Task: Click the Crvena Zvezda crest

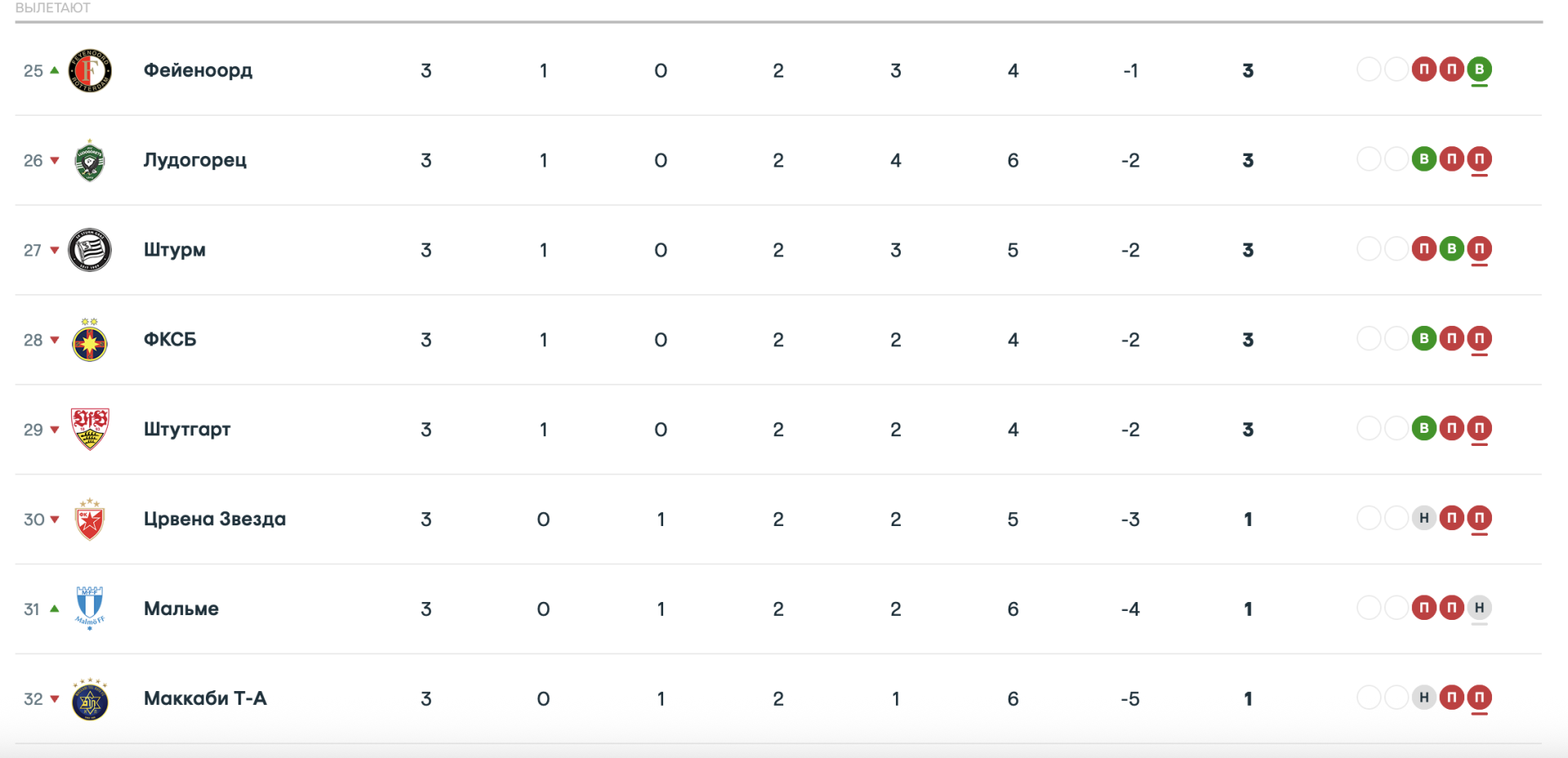Action: [x=90, y=519]
